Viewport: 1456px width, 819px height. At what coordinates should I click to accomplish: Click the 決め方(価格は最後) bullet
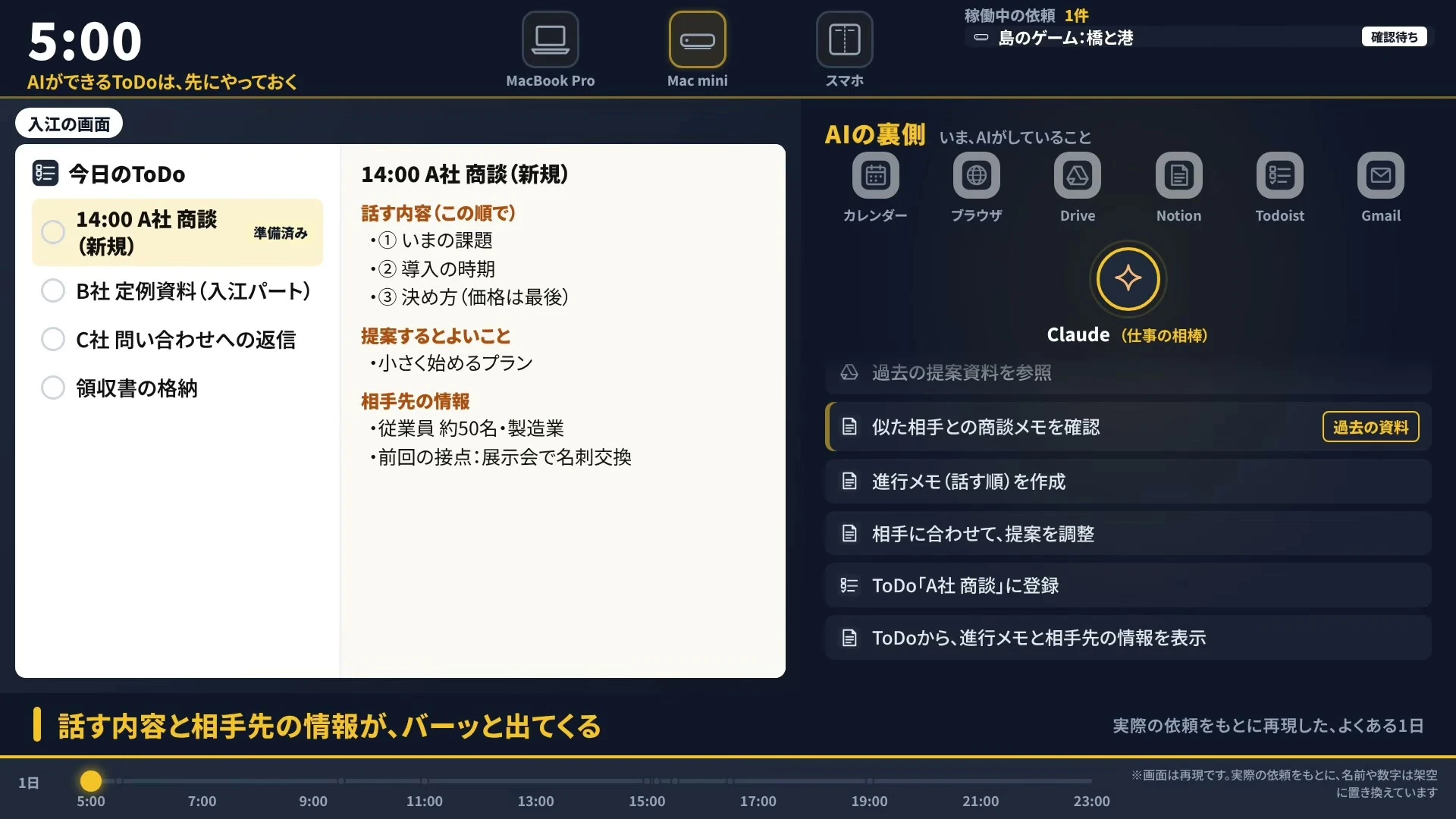point(469,297)
